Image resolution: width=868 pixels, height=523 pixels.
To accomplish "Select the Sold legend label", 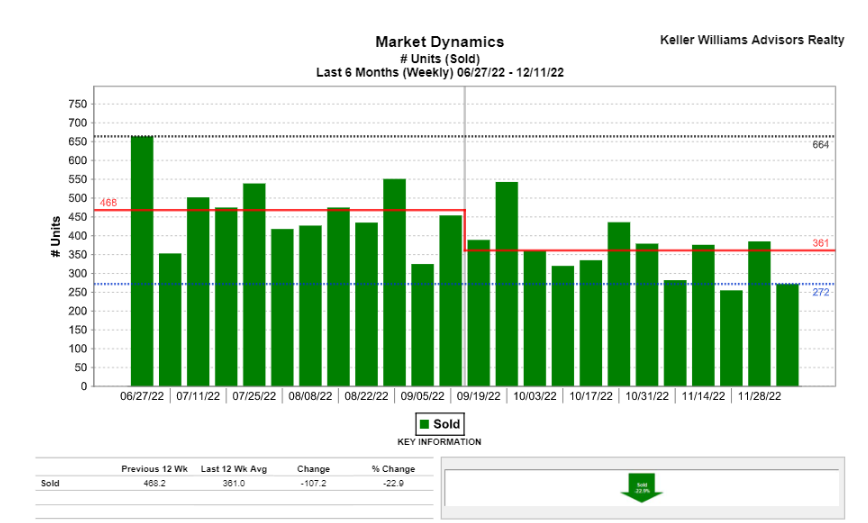I will (446, 424).
